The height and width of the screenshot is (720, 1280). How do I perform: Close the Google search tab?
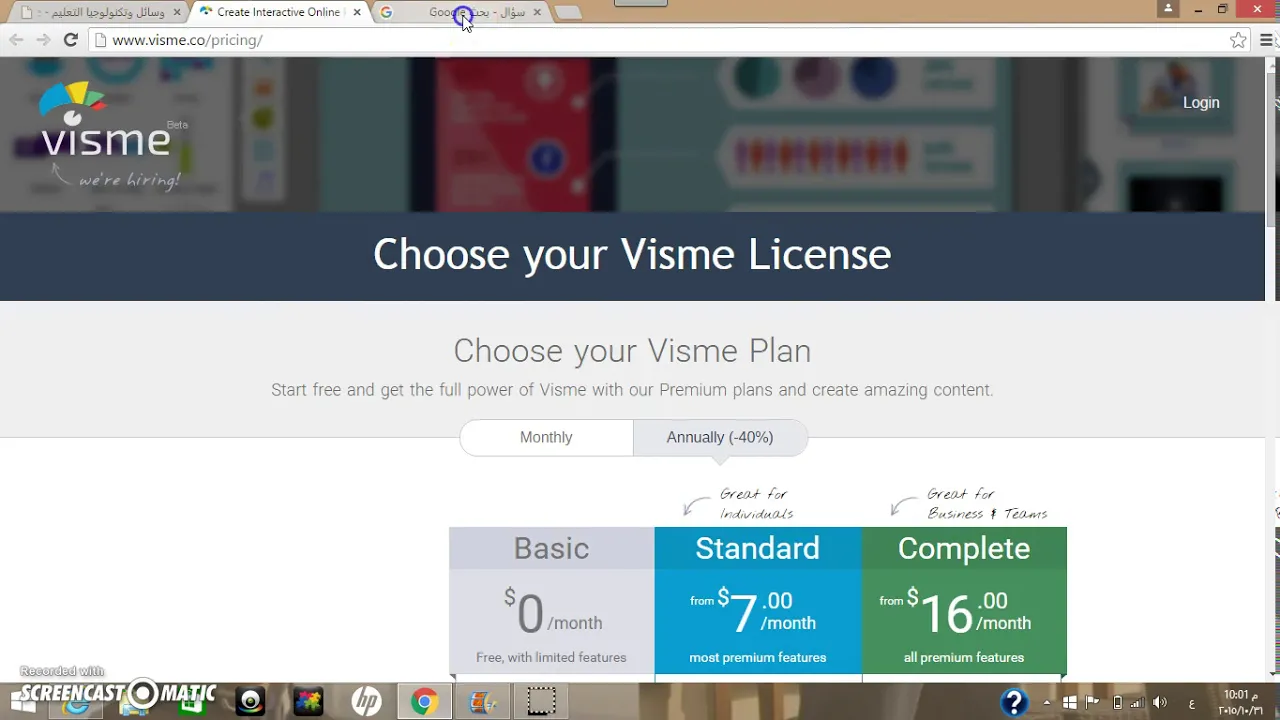[537, 12]
